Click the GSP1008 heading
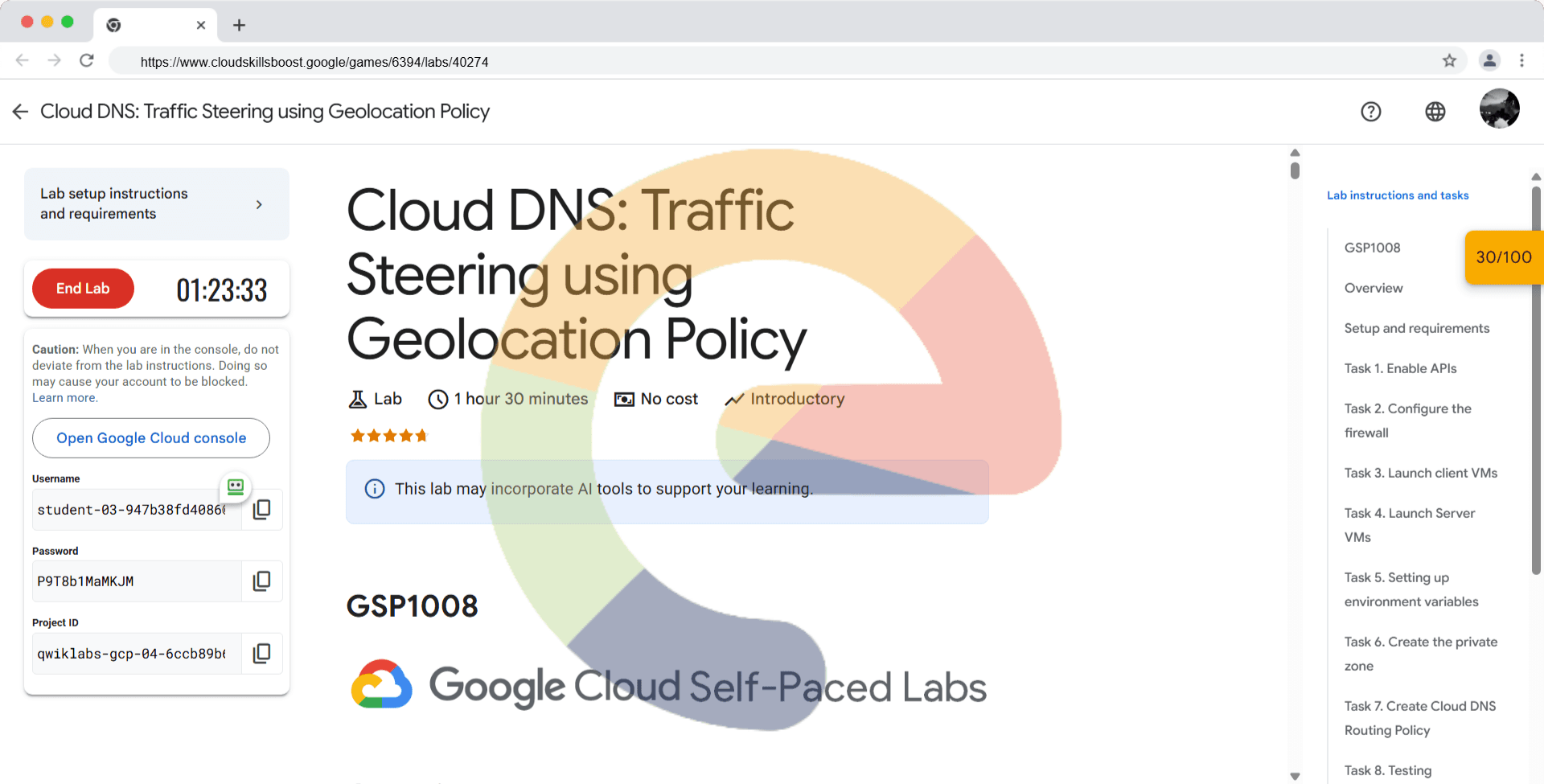Image resolution: width=1544 pixels, height=784 pixels. 413,606
